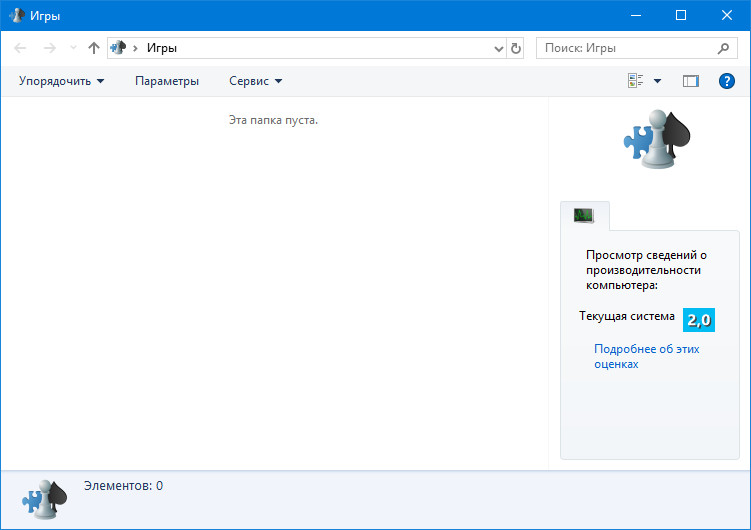Maximize the Игры window
751x530 pixels.
[681, 15]
